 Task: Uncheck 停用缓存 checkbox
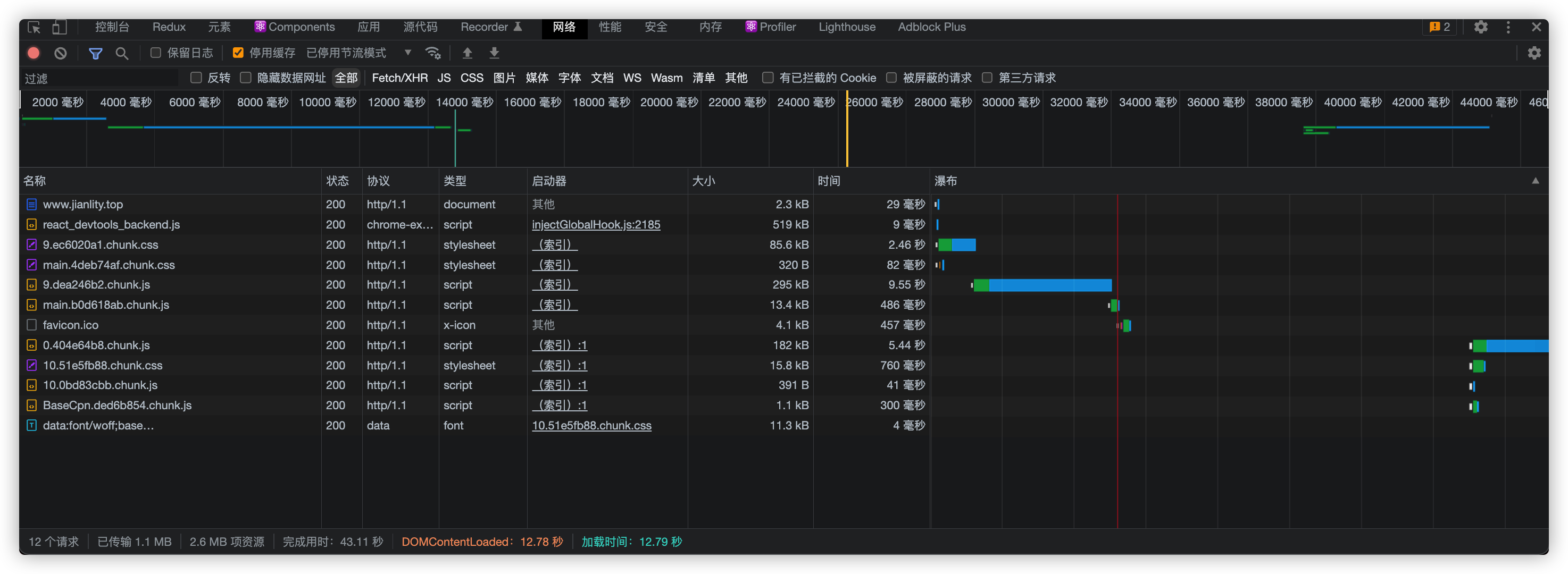[238, 53]
